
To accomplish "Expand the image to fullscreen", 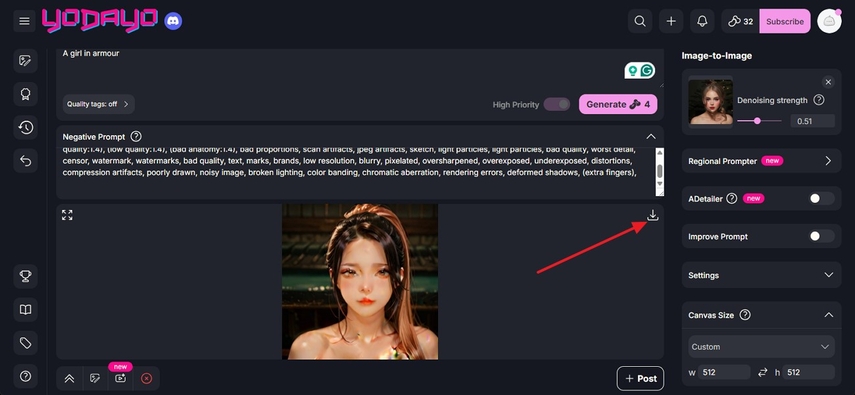I will point(67,215).
